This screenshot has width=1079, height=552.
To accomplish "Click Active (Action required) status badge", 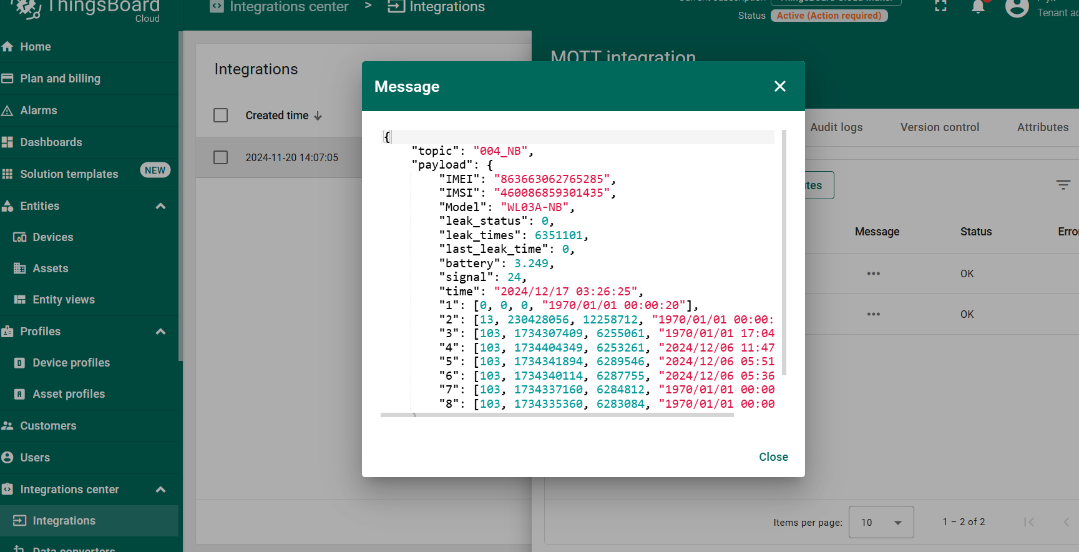I will tap(829, 15).
